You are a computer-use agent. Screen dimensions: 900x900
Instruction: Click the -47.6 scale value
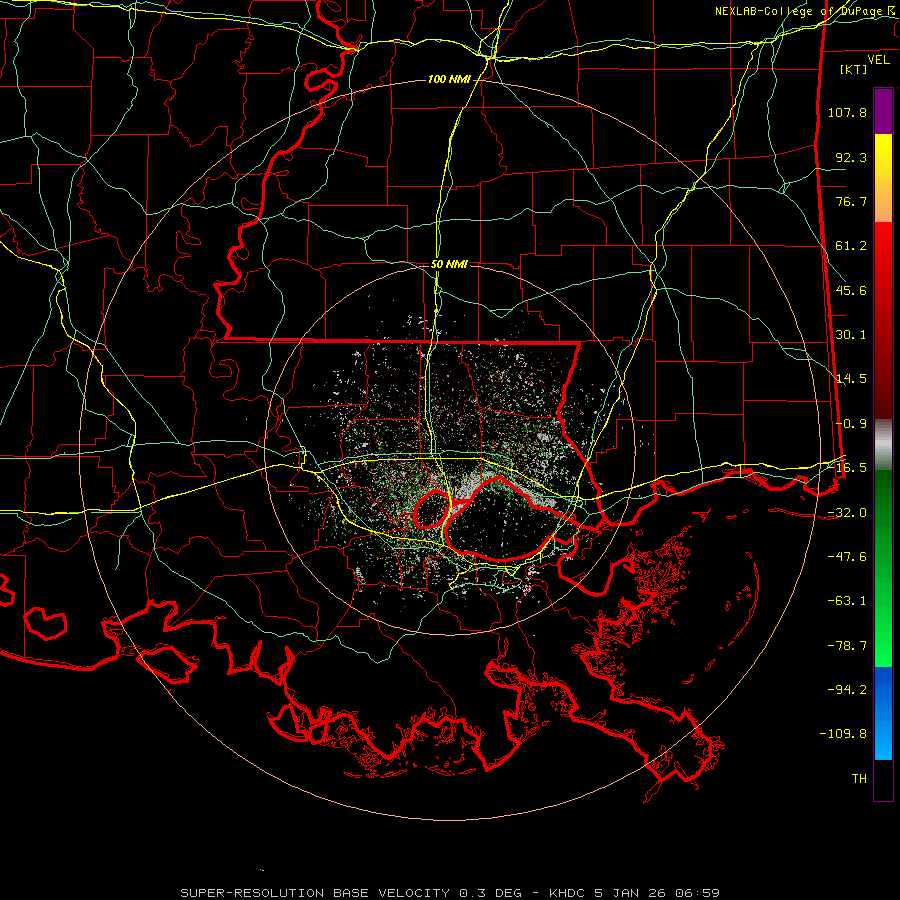(x=847, y=557)
